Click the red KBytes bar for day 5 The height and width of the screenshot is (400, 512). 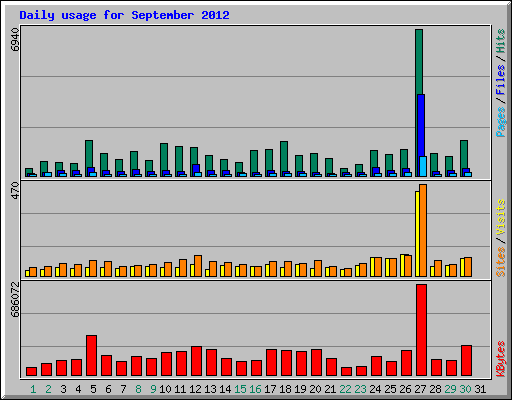tap(91, 356)
